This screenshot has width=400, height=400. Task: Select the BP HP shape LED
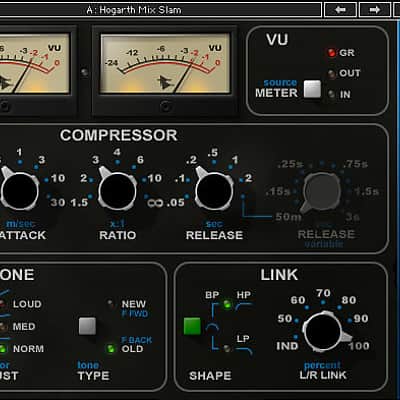click(227, 304)
